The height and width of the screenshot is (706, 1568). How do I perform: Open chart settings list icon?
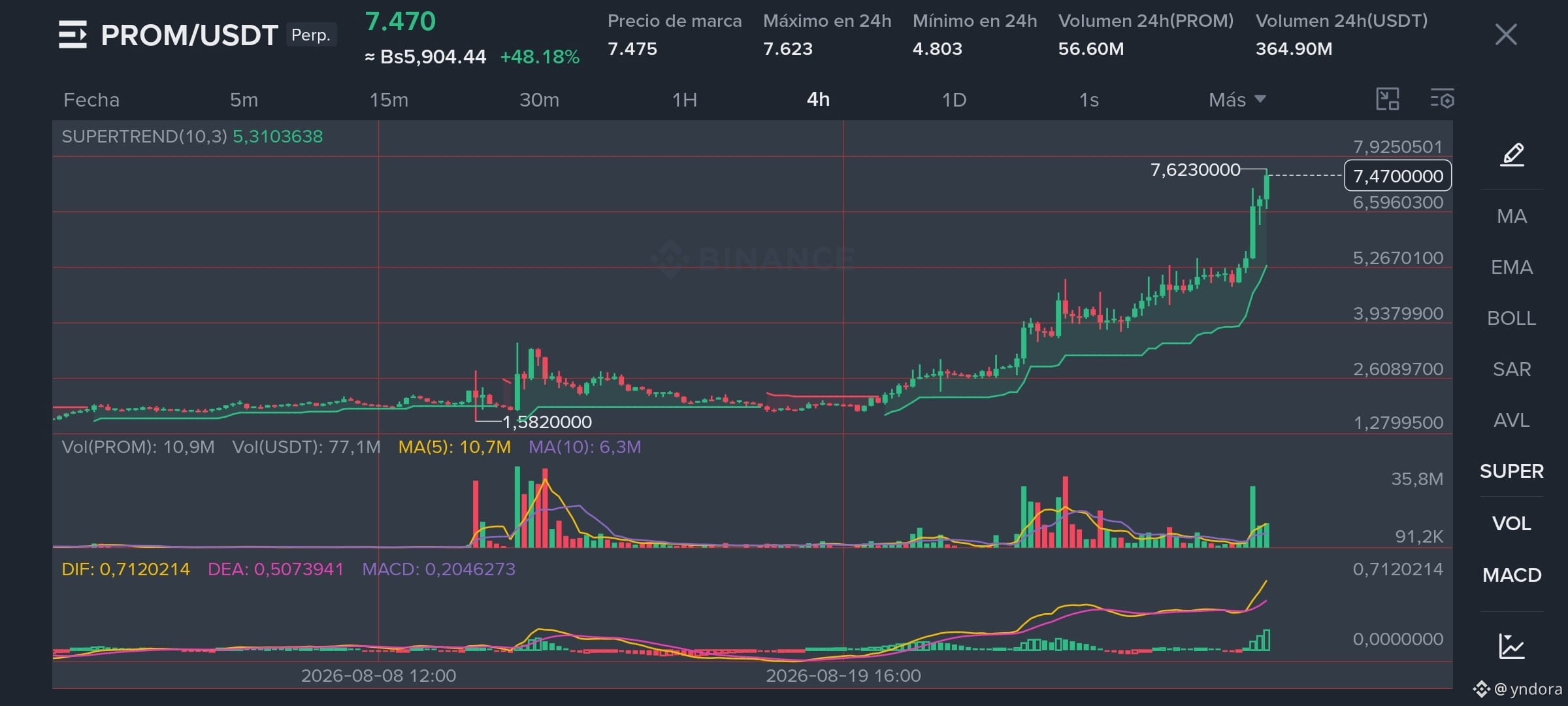[x=1442, y=99]
